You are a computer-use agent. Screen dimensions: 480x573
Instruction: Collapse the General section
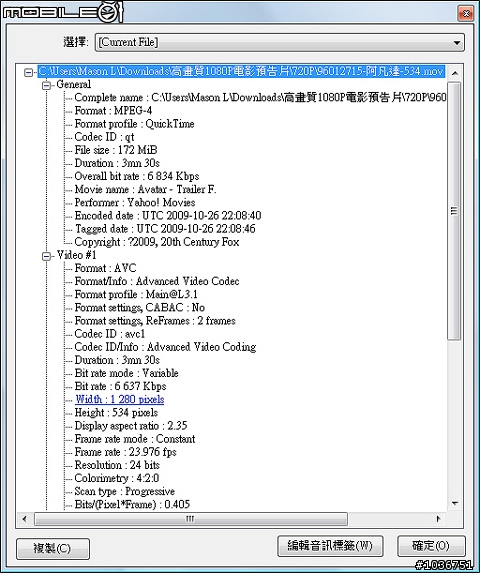pos(46,86)
